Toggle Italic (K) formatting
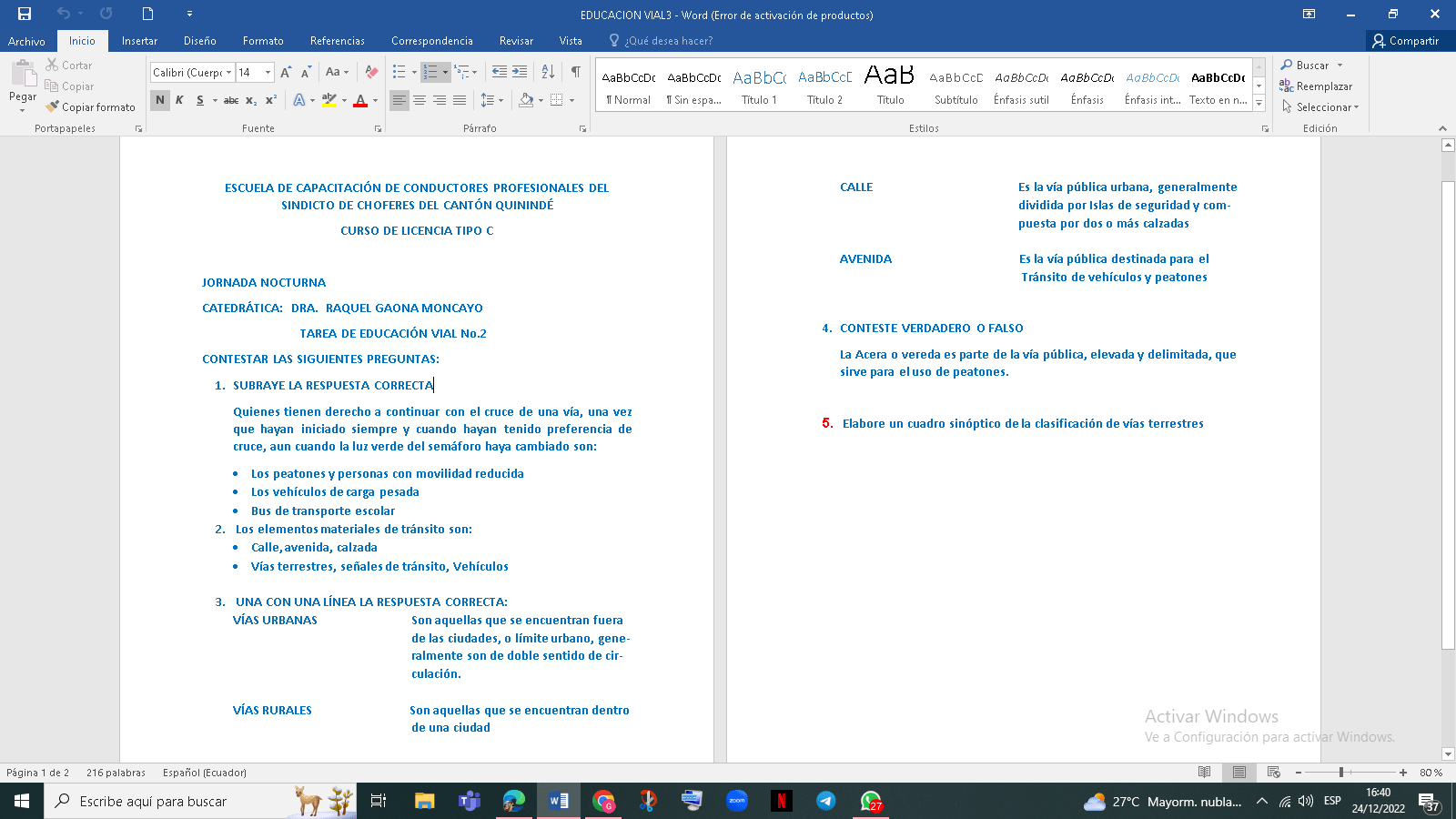The height and width of the screenshot is (819, 1456). [x=179, y=100]
